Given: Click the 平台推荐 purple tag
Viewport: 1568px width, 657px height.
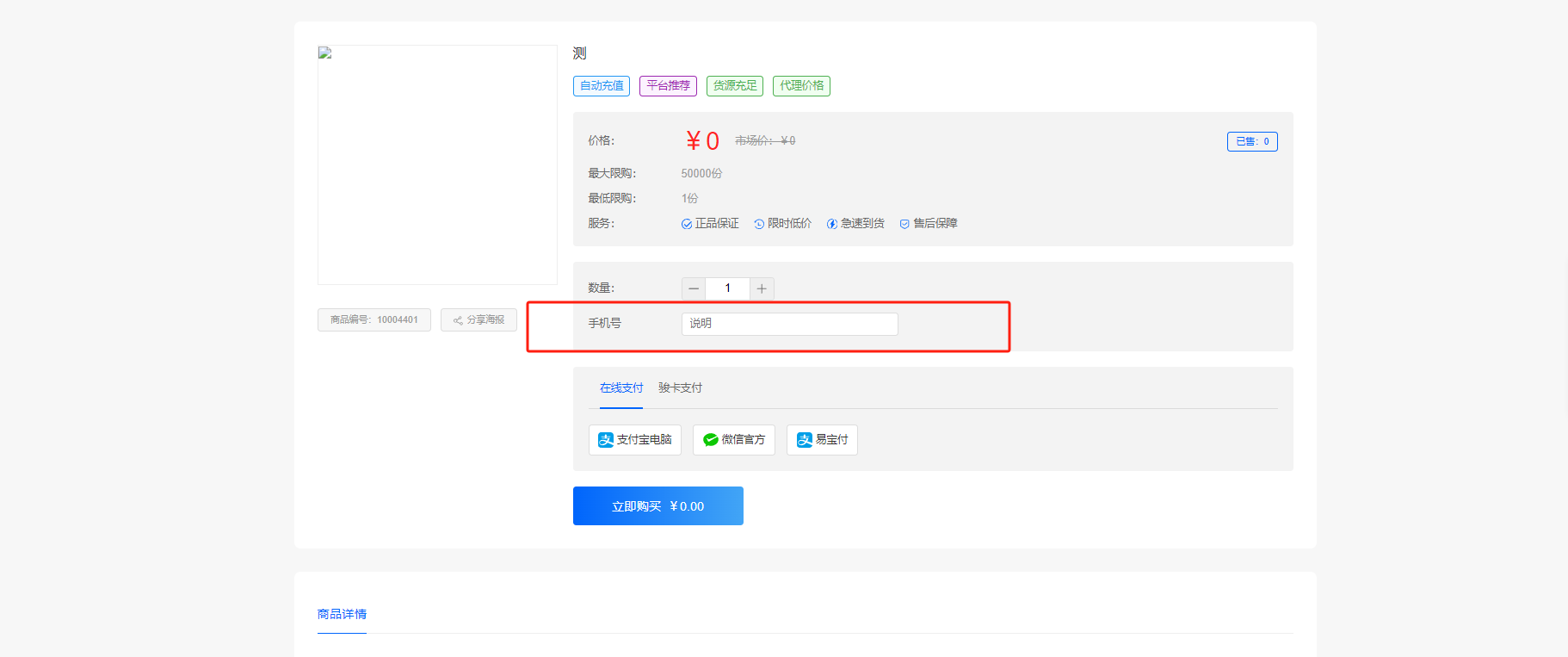Looking at the screenshot, I should (668, 86).
